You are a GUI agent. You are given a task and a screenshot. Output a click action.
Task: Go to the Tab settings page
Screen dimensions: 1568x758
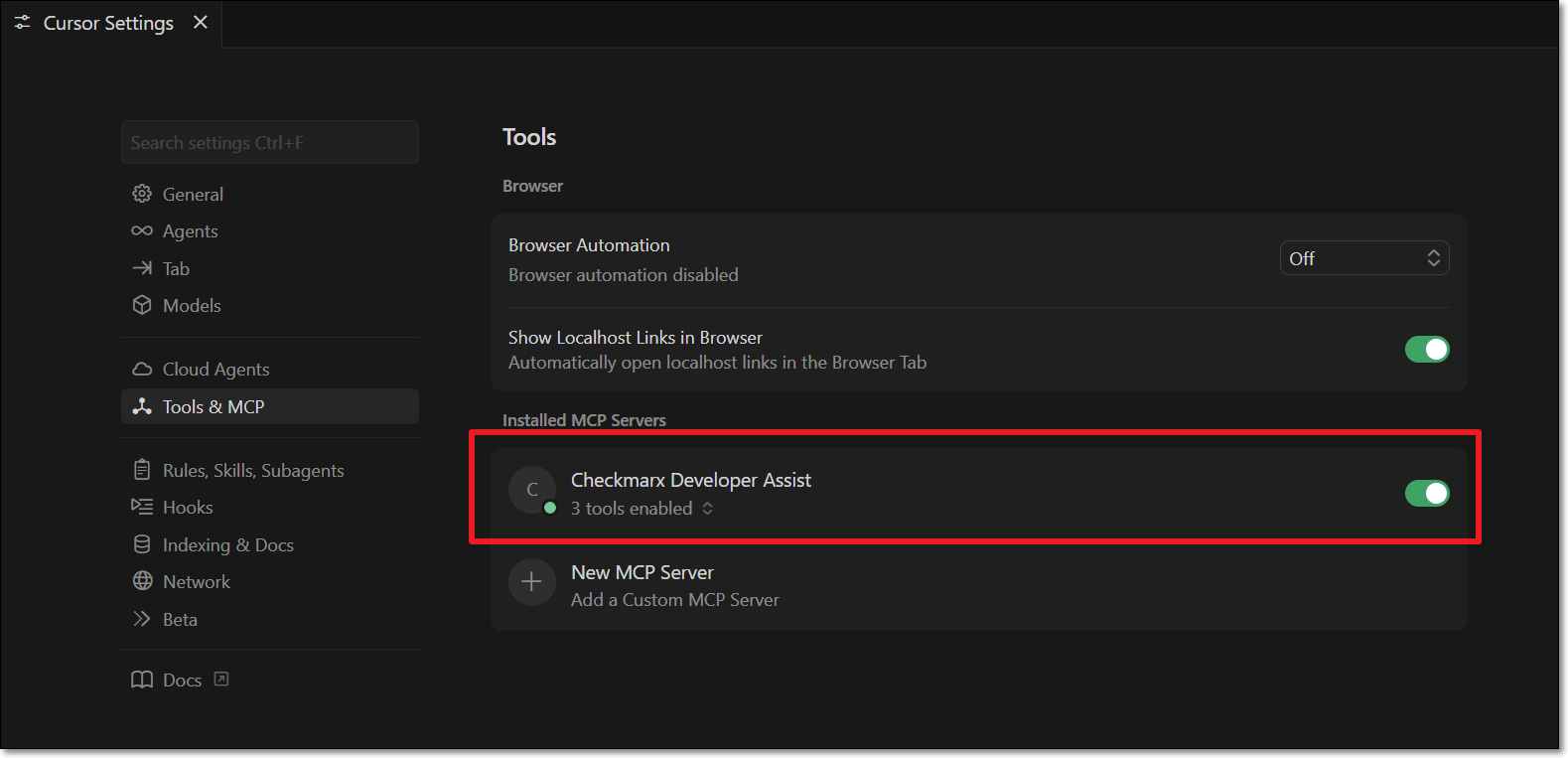tap(176, 268)
